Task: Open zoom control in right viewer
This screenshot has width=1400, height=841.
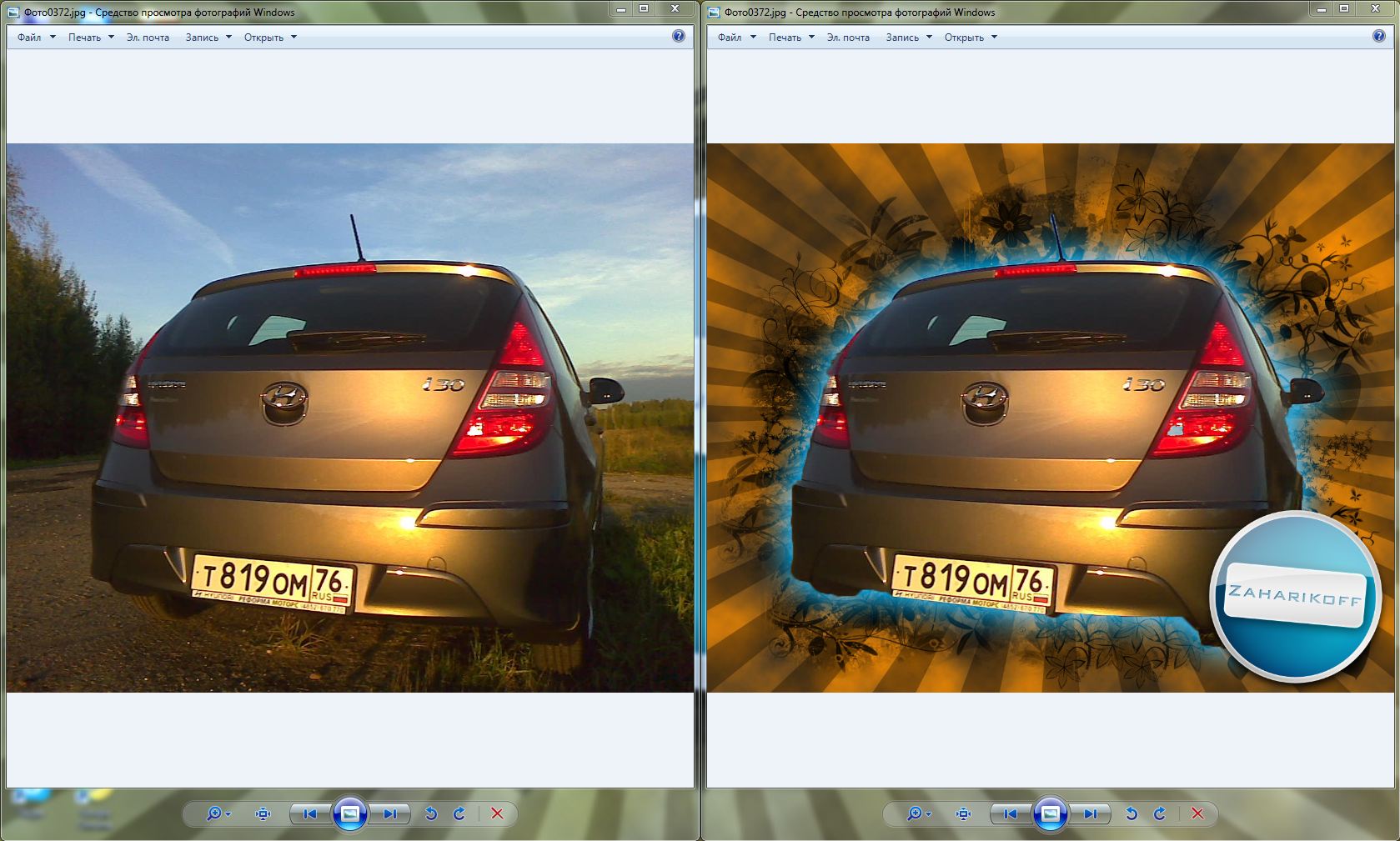Action: [916, 813]
